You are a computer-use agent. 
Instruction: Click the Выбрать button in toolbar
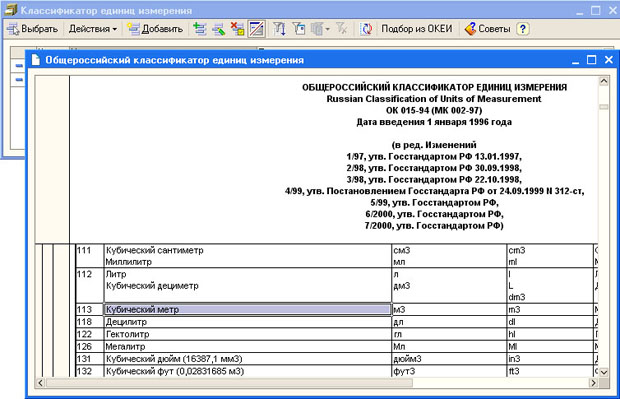coord(32,29)
